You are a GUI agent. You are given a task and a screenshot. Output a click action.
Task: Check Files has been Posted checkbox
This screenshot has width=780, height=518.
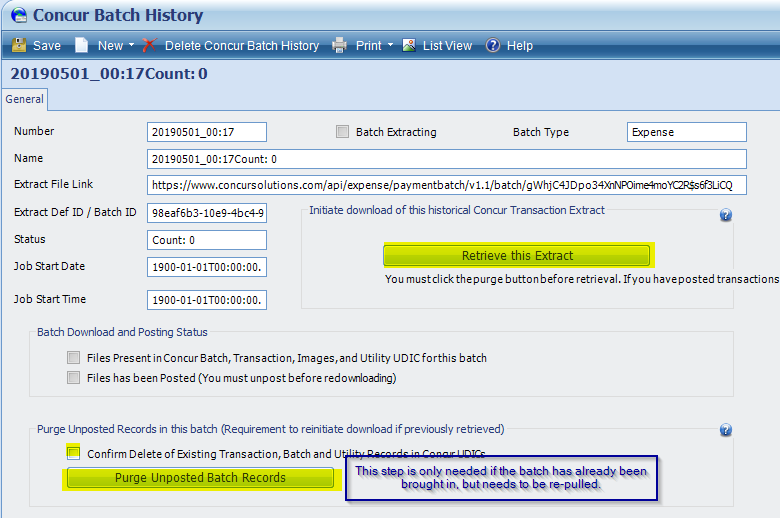coord(74,378)
